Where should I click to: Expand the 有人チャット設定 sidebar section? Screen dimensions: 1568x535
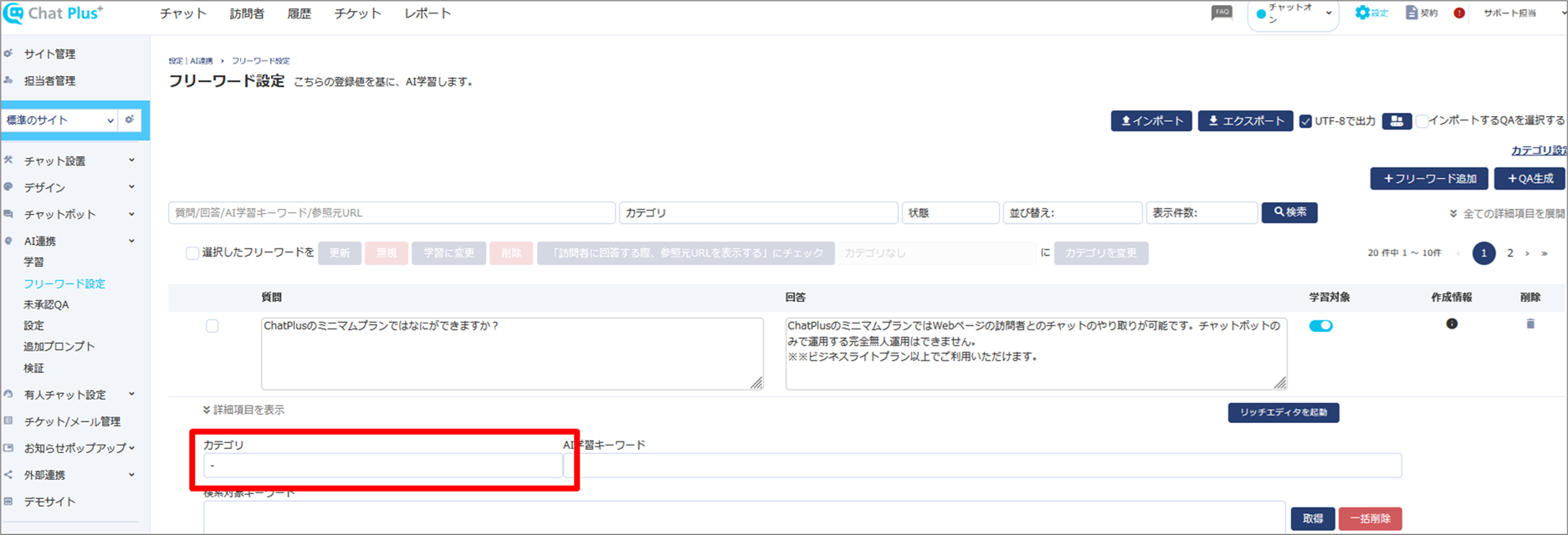[131, 395]
